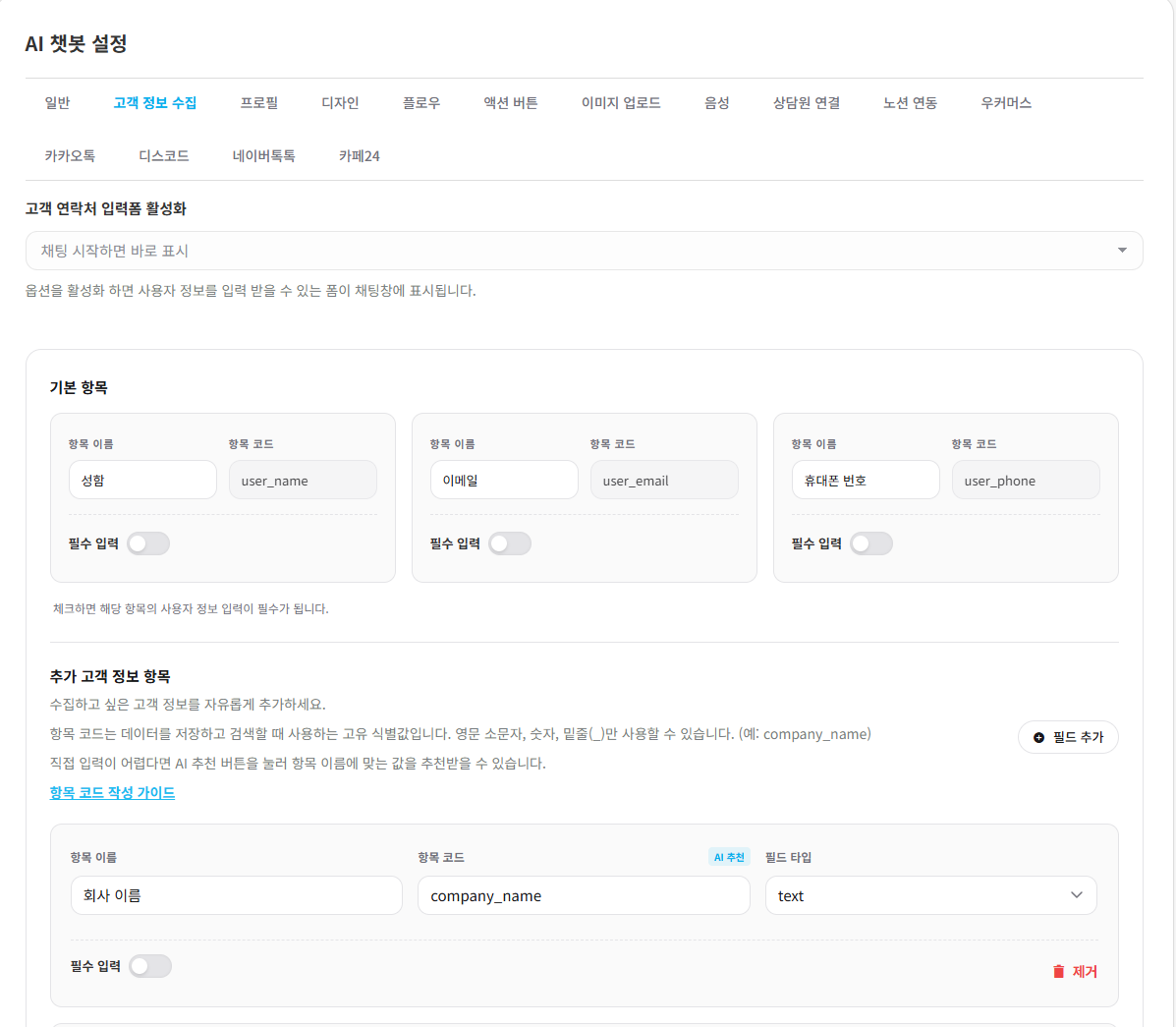The width and height of the screenshot is (1176, 1027).
Task: Open the 우커머스 tab
Action: click(x=1006, y=103)
